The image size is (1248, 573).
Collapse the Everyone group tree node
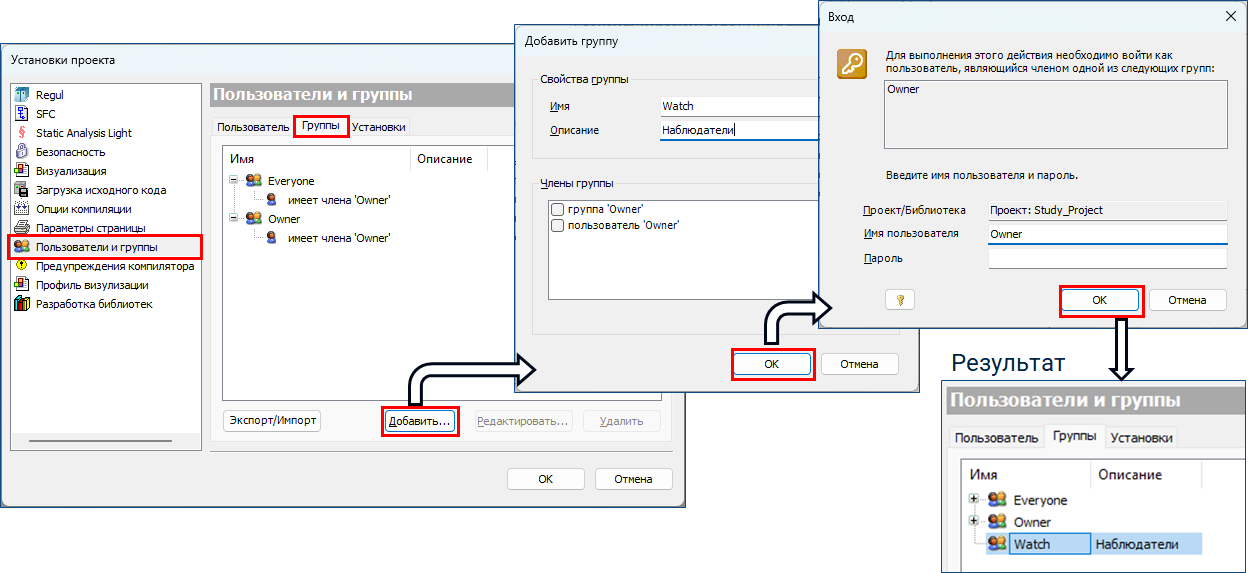[x=234, y=181]
